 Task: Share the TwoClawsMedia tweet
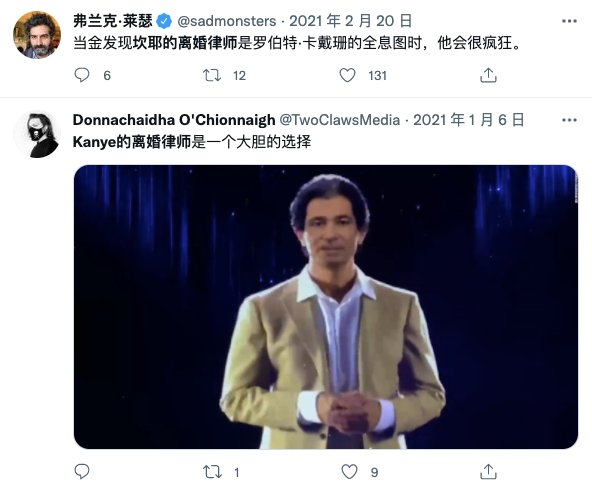[x=488, y=472]
